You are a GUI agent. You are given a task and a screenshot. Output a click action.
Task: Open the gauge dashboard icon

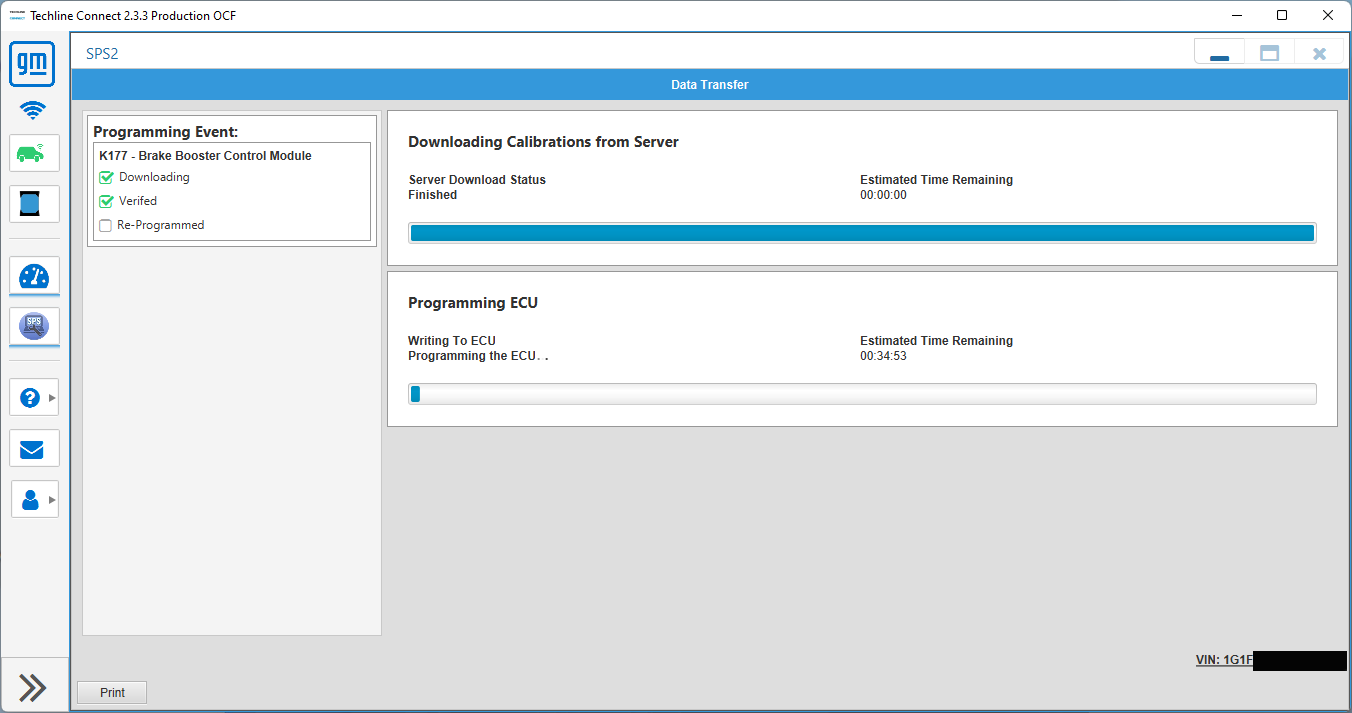pos(34,276)
